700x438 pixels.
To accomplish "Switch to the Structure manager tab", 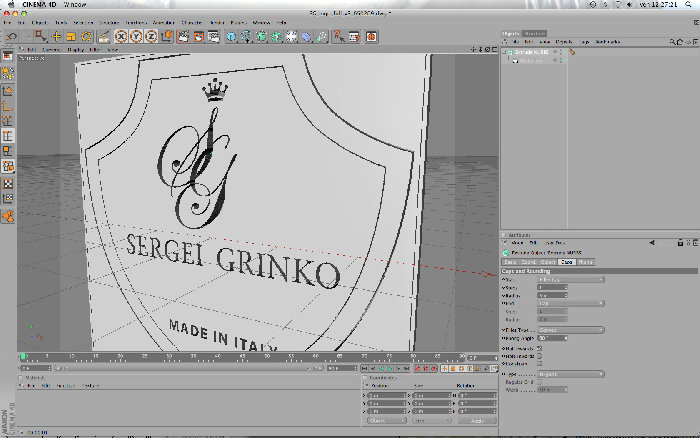I will pos(534,33).
